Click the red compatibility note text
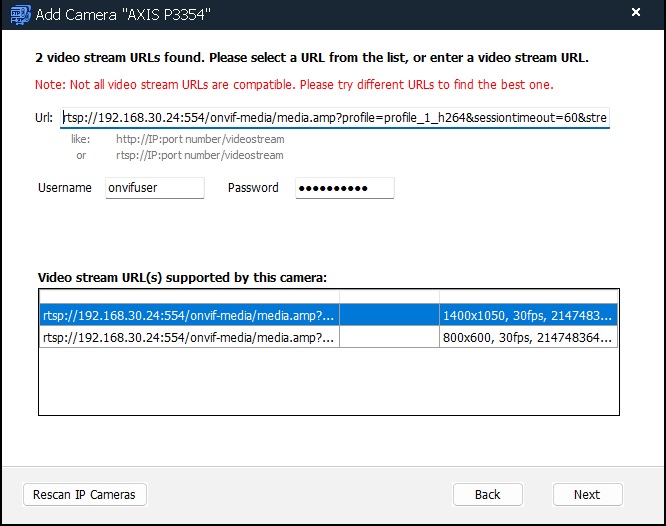Screen dimensions: 666x526 pyautogui.click(x=294, y=84)
